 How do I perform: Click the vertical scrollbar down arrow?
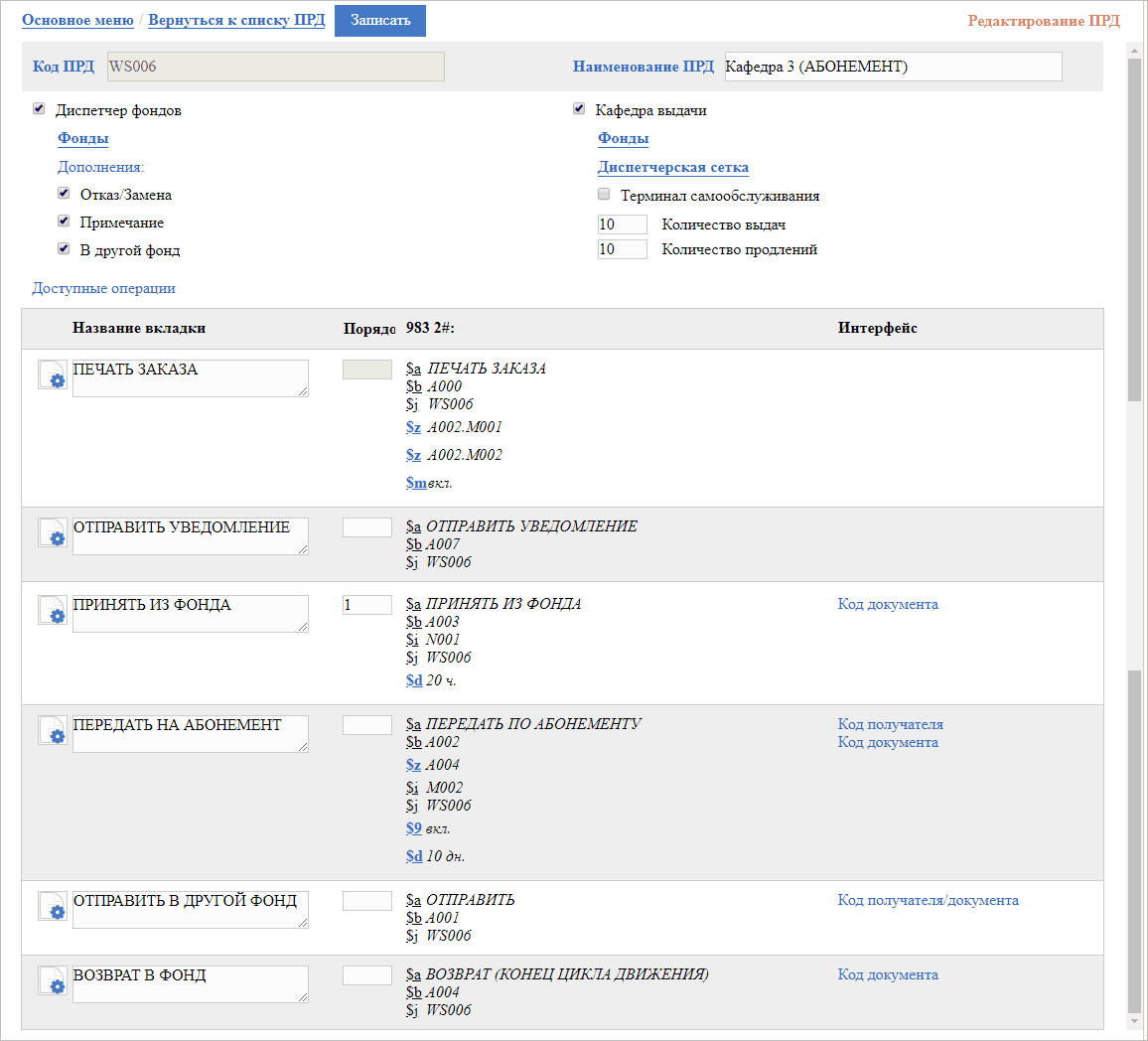pyautogui.click(x=1134, y=1020)
